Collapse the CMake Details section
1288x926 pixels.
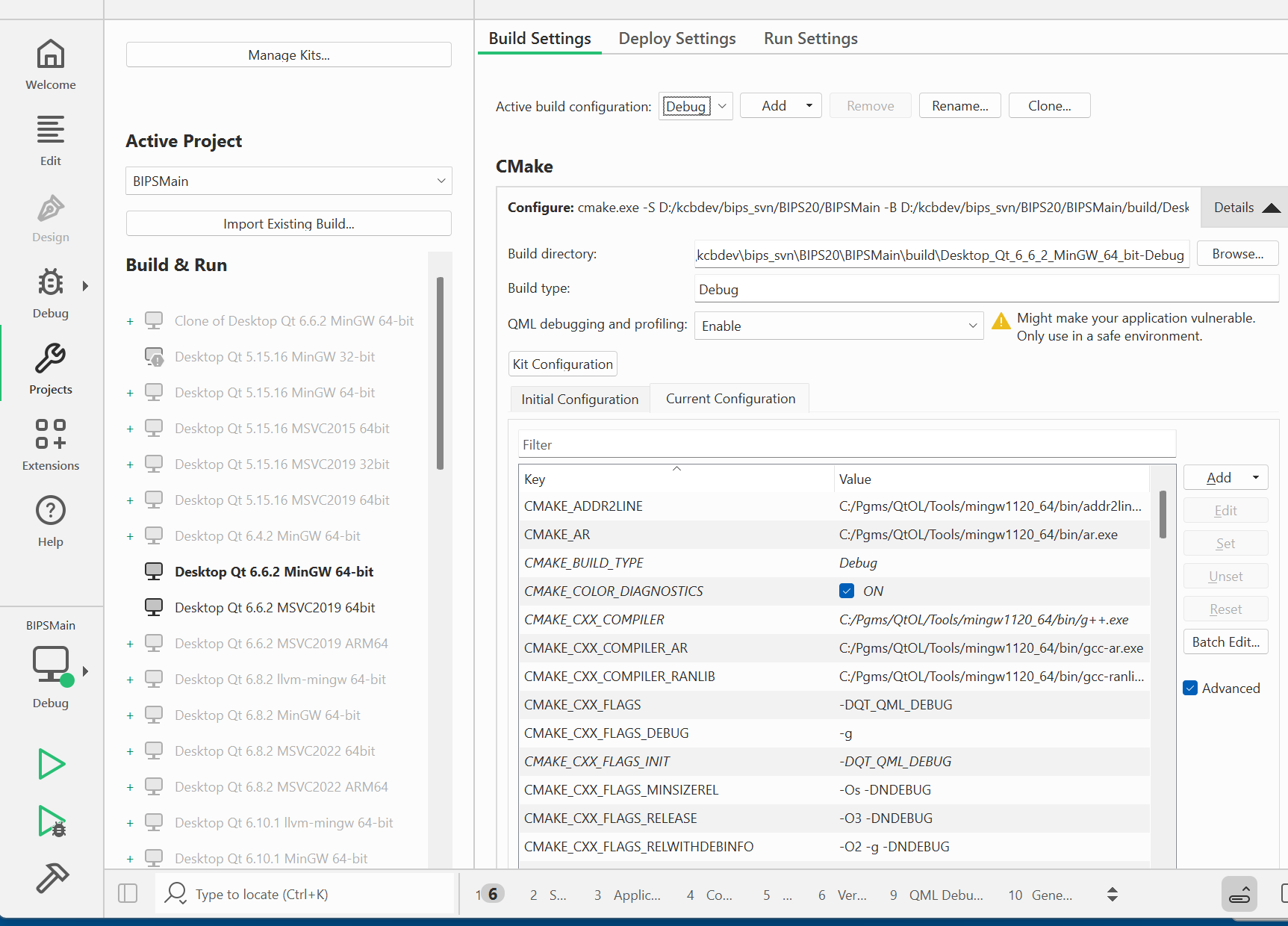coord(1245,208)
